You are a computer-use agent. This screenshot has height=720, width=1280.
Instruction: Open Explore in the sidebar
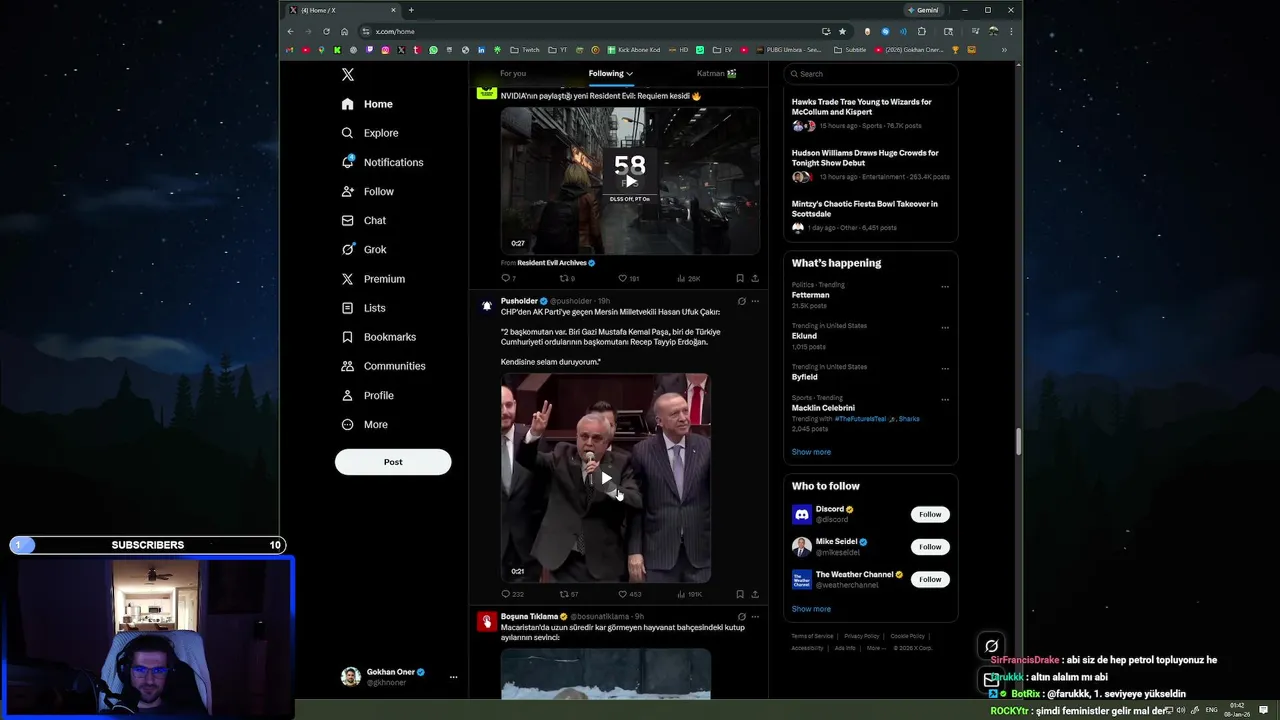[x=370, y=133]
